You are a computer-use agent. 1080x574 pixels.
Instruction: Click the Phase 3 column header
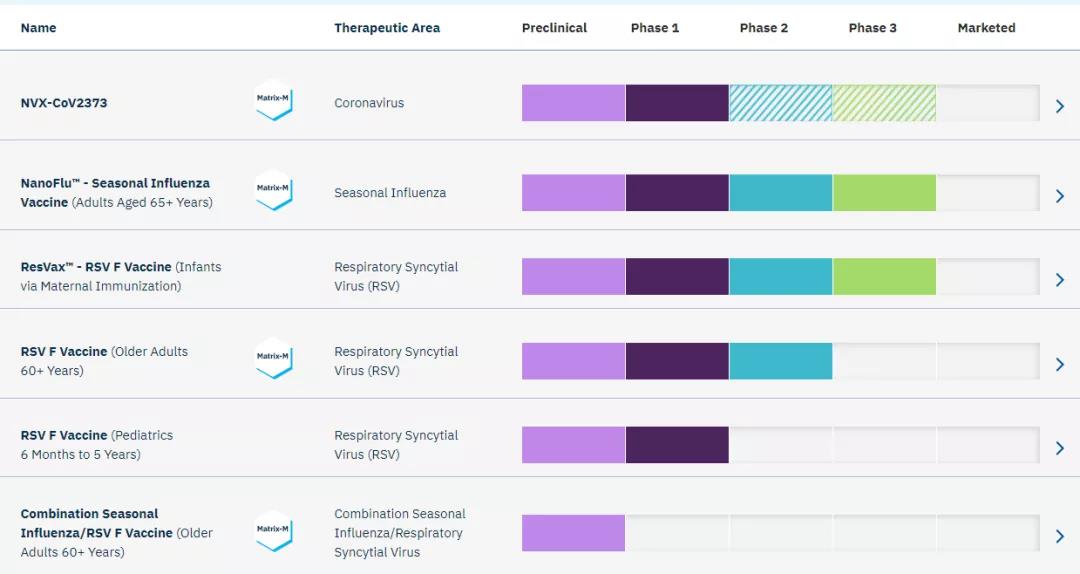[872, 28]
